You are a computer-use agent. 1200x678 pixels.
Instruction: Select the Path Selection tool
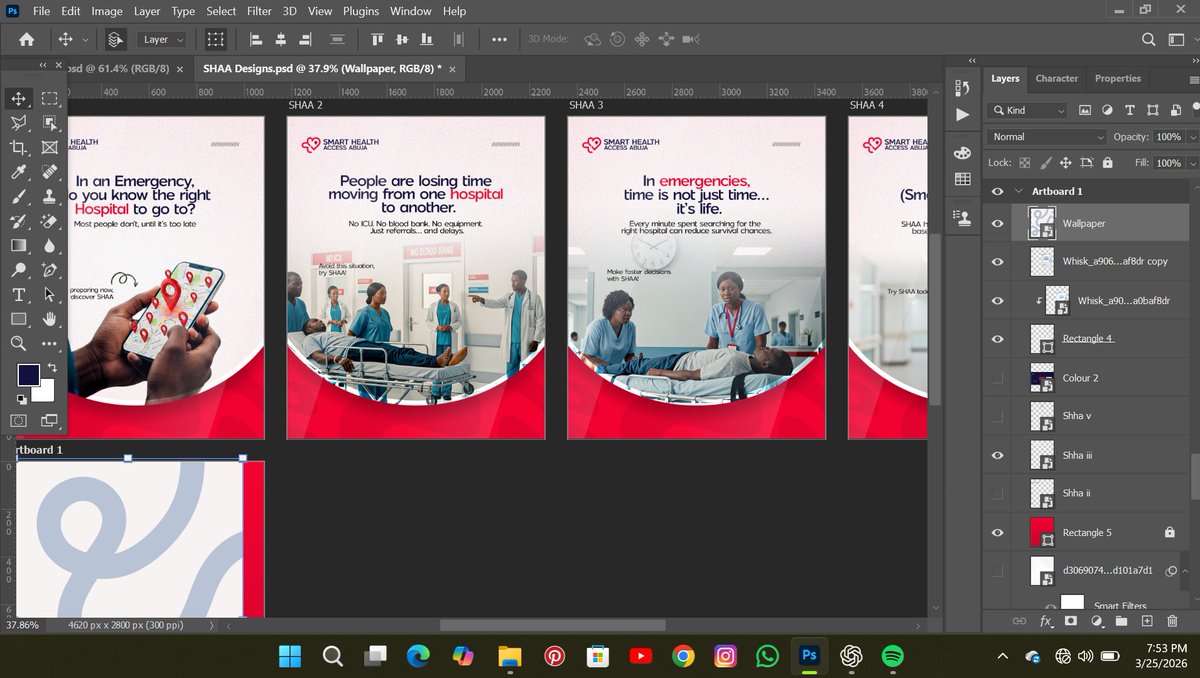coord(50,294)
